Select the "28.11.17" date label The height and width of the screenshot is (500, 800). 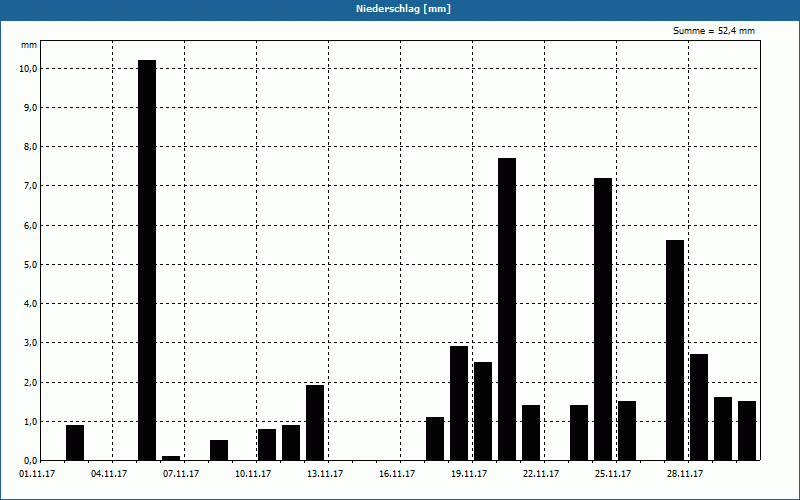685,474
